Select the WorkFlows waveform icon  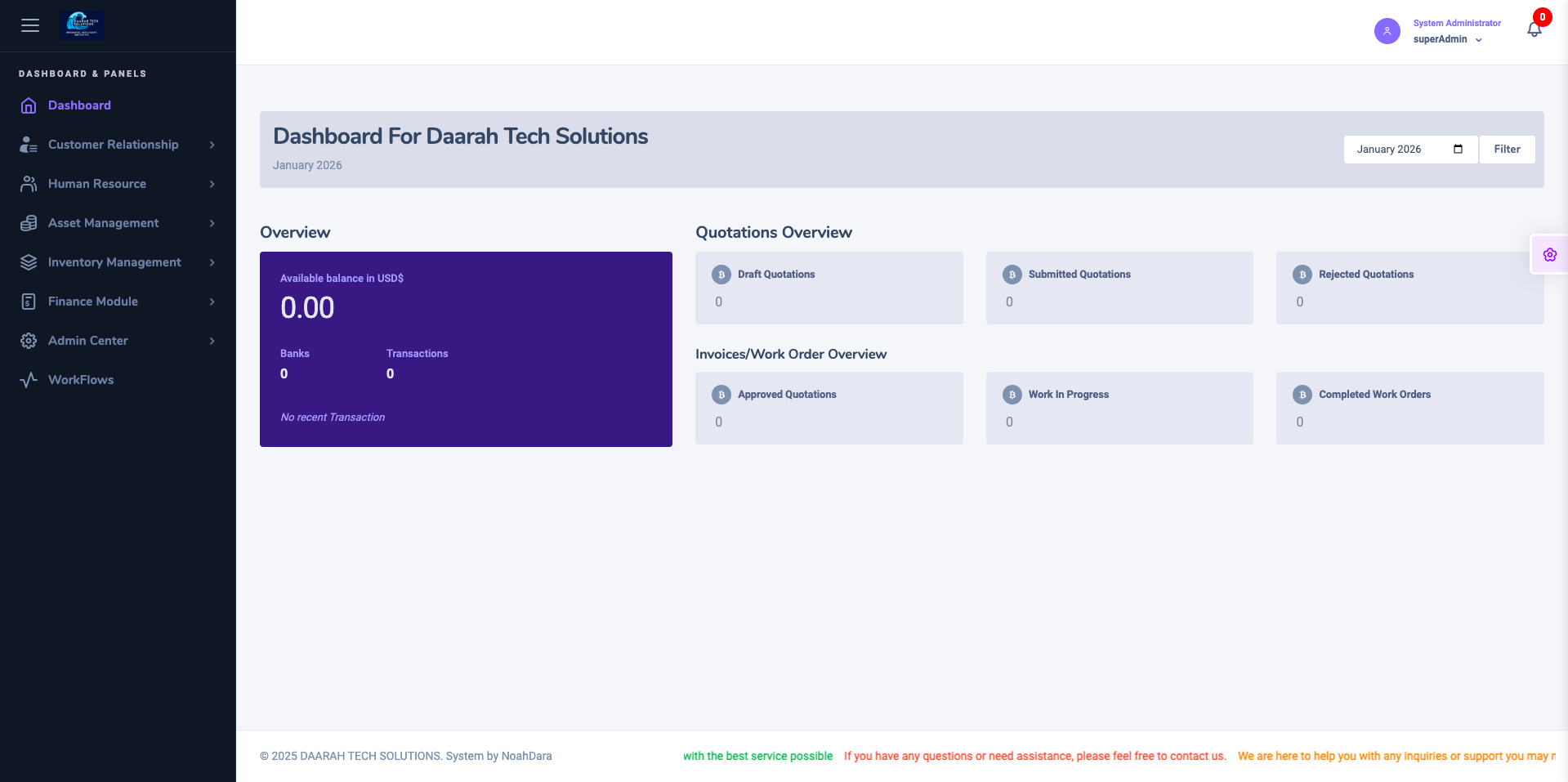click(29, 380)
